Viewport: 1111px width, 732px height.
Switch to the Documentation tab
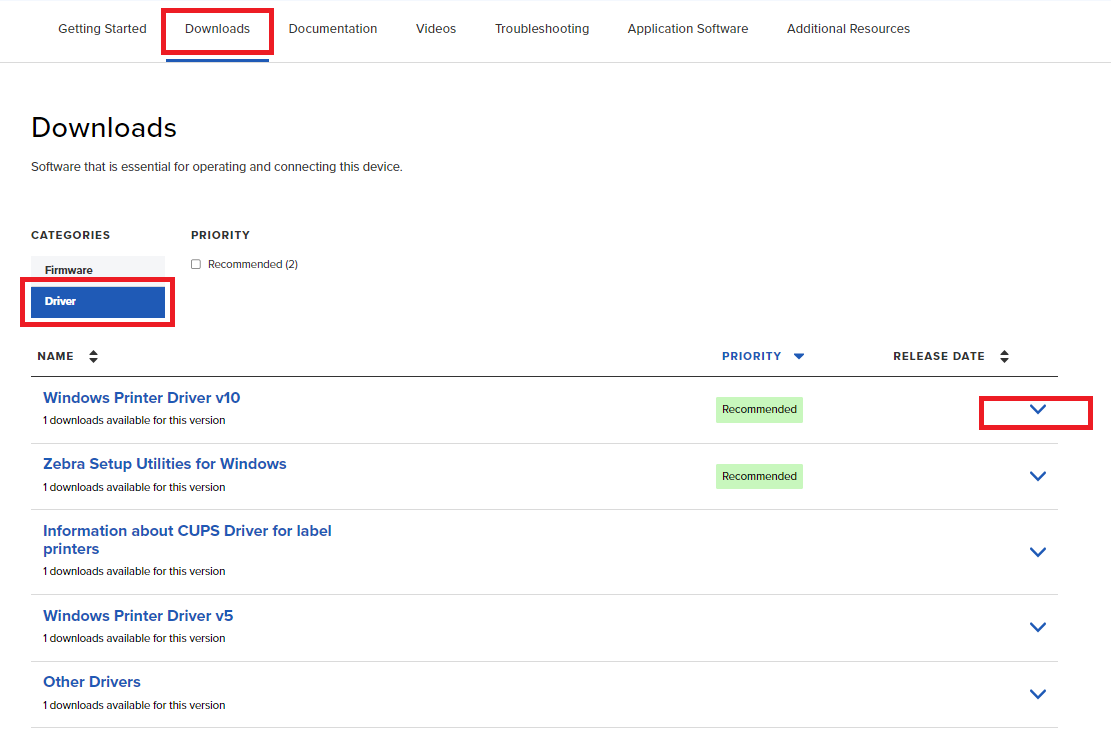[333, 29]
